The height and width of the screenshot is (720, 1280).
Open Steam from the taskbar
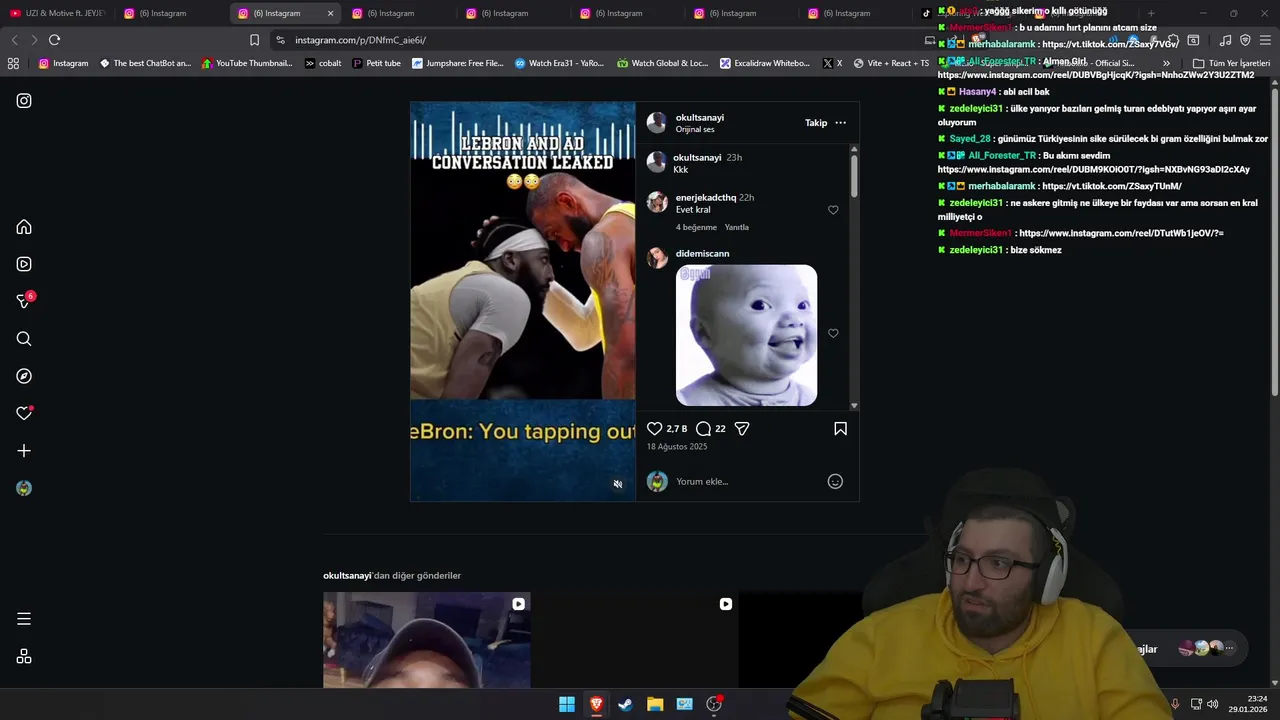click(x=625, y=704)
